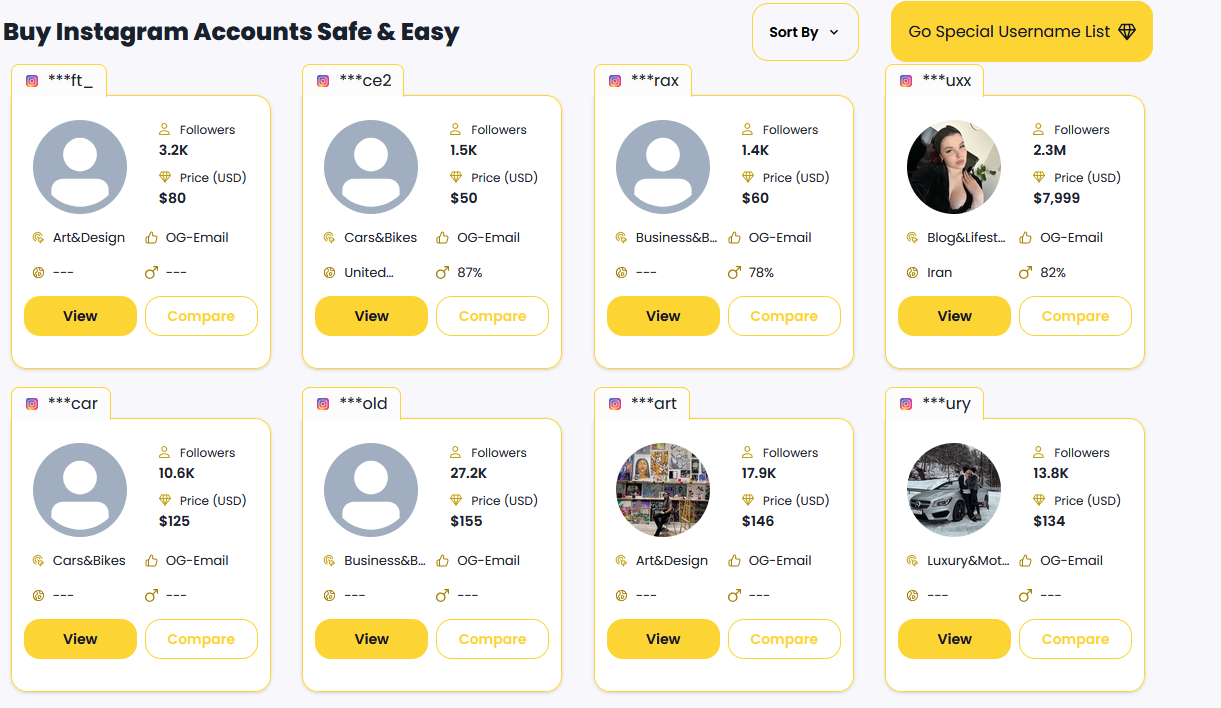Click the gender icon showing 87%
1221x708 pixels.
pyautogui.click(x=442, y=272)
